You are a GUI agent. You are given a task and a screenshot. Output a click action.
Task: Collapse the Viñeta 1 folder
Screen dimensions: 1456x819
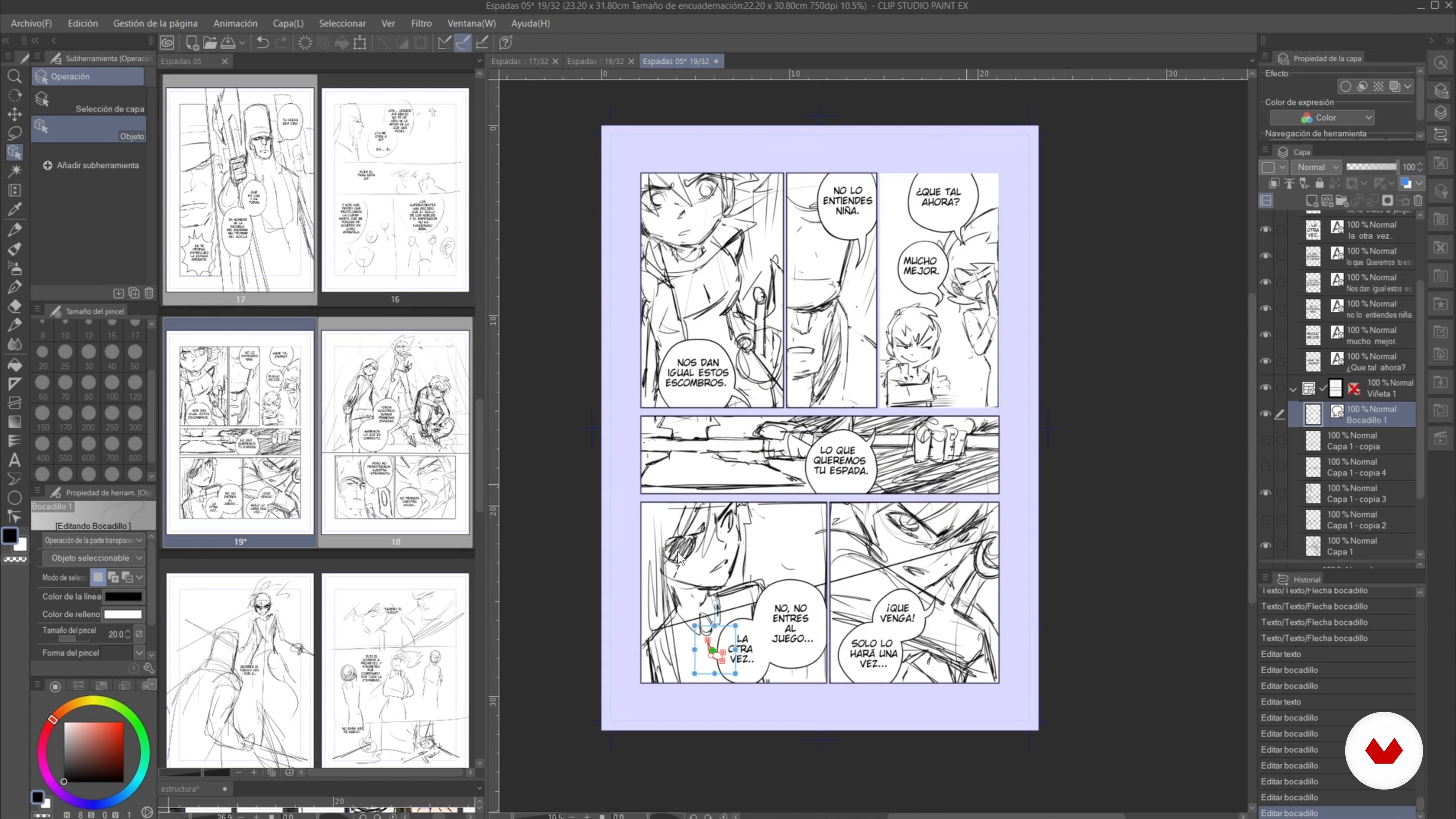1293,389
